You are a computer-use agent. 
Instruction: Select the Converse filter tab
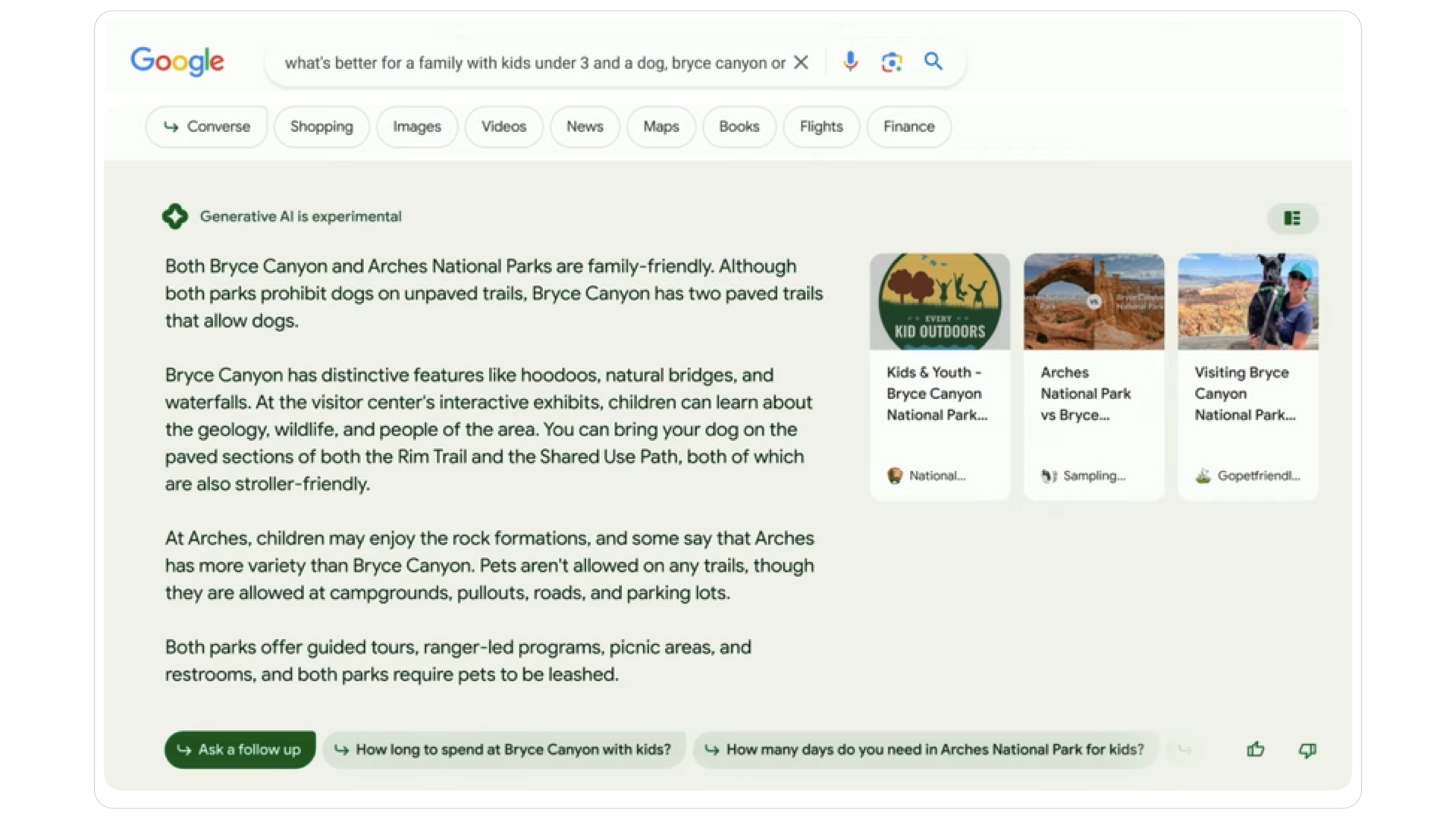(207, 127)
